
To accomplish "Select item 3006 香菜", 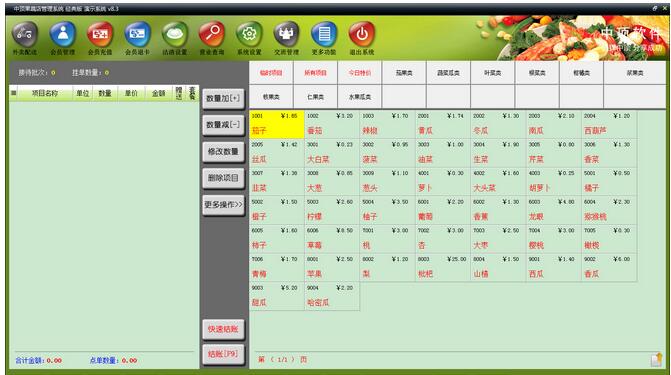I will 609,153.
